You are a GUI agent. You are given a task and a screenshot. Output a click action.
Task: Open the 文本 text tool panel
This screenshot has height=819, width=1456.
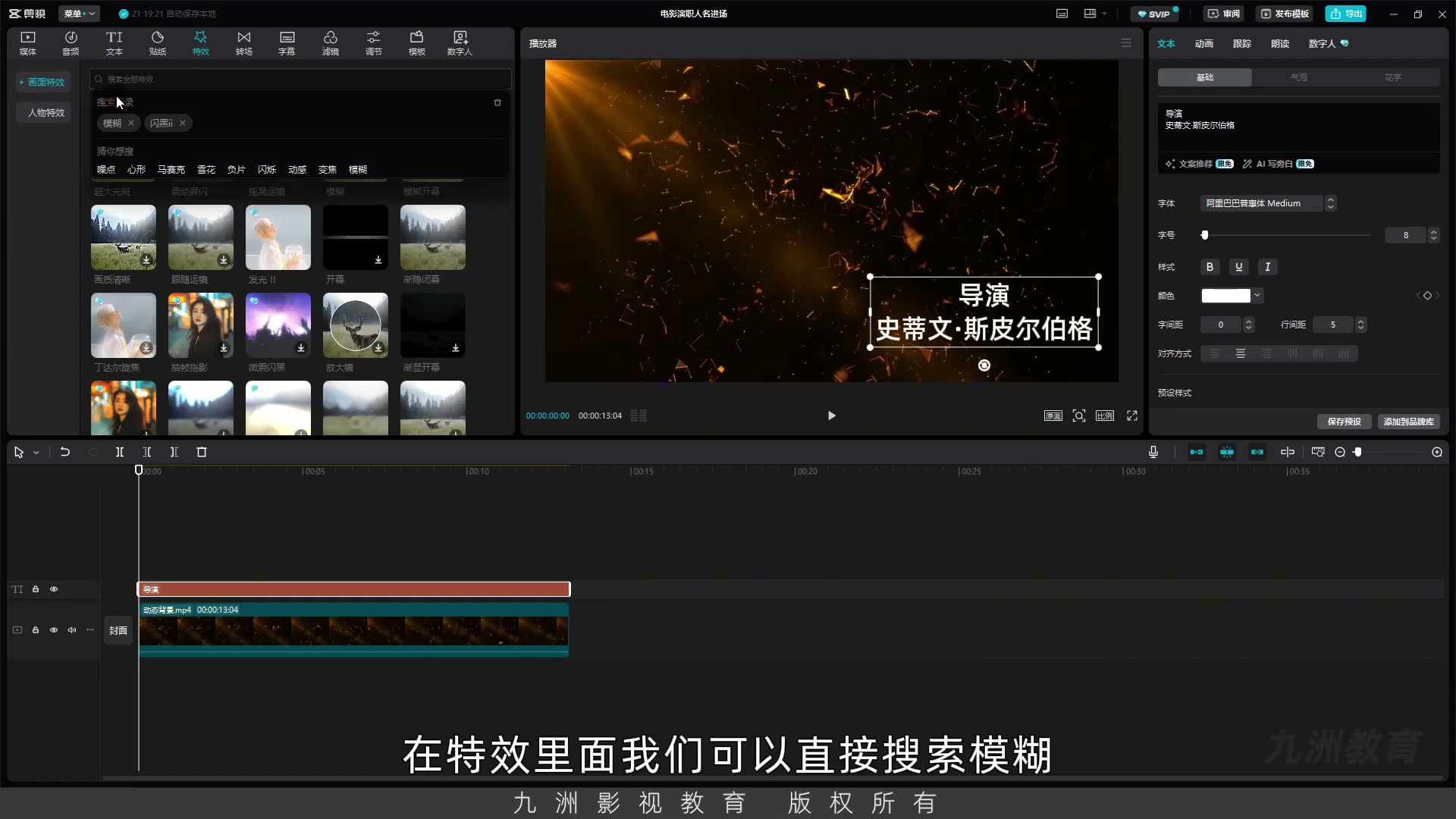[114, 43]
